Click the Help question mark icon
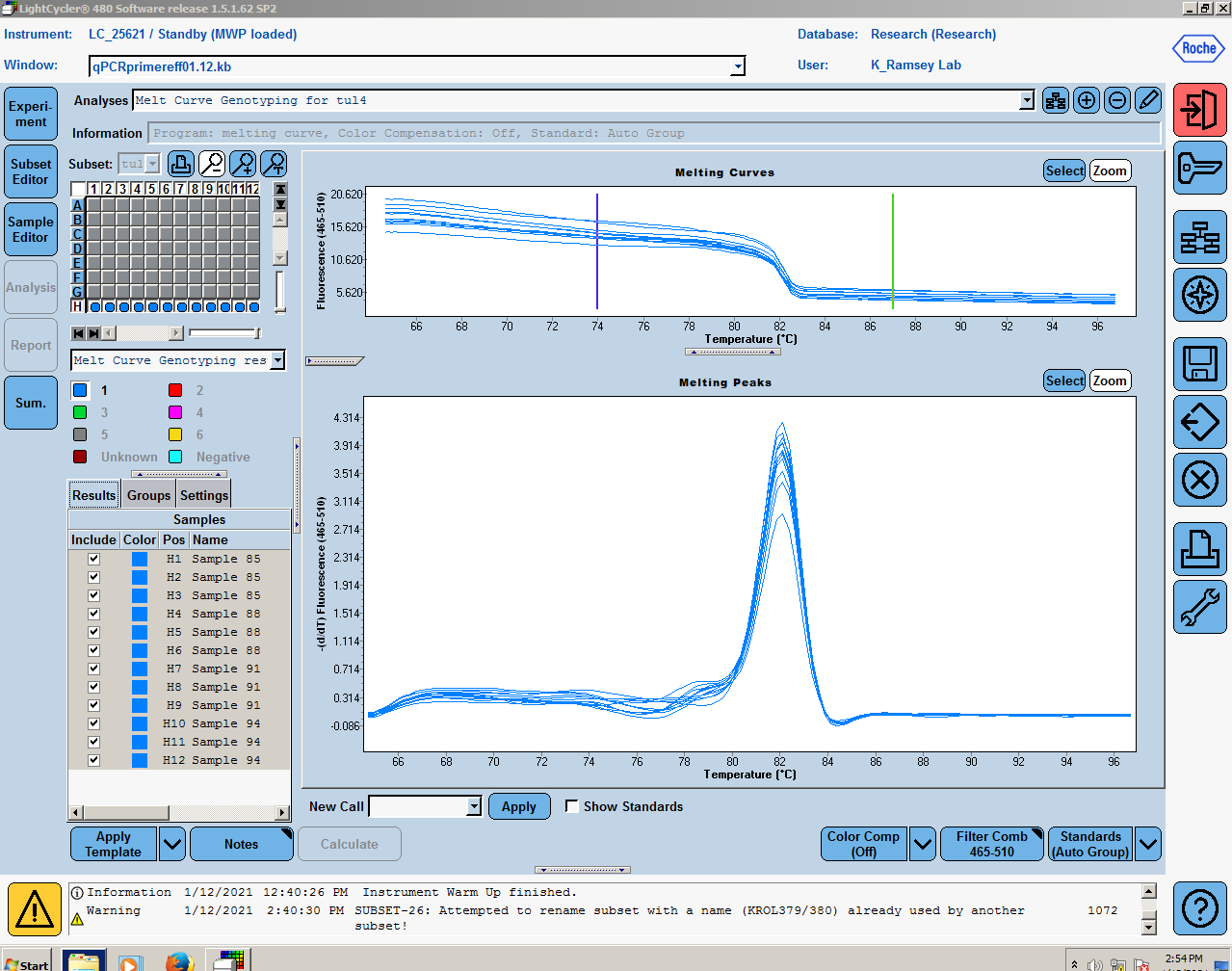Viewport: 1232px width, 971px height. (1199, 908)
